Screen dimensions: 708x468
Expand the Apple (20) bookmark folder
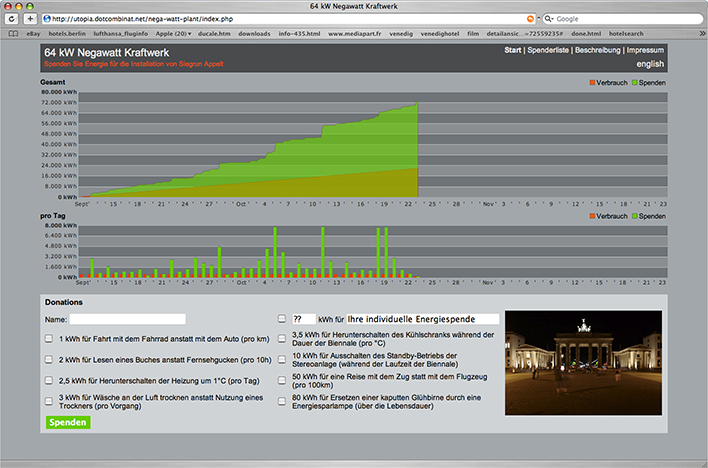[173, 34]
